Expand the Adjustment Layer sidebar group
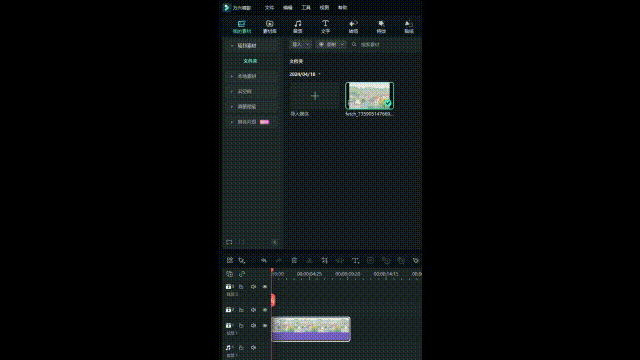The width and height of the screenshot is (640, 360). click(x=232, y=107)
